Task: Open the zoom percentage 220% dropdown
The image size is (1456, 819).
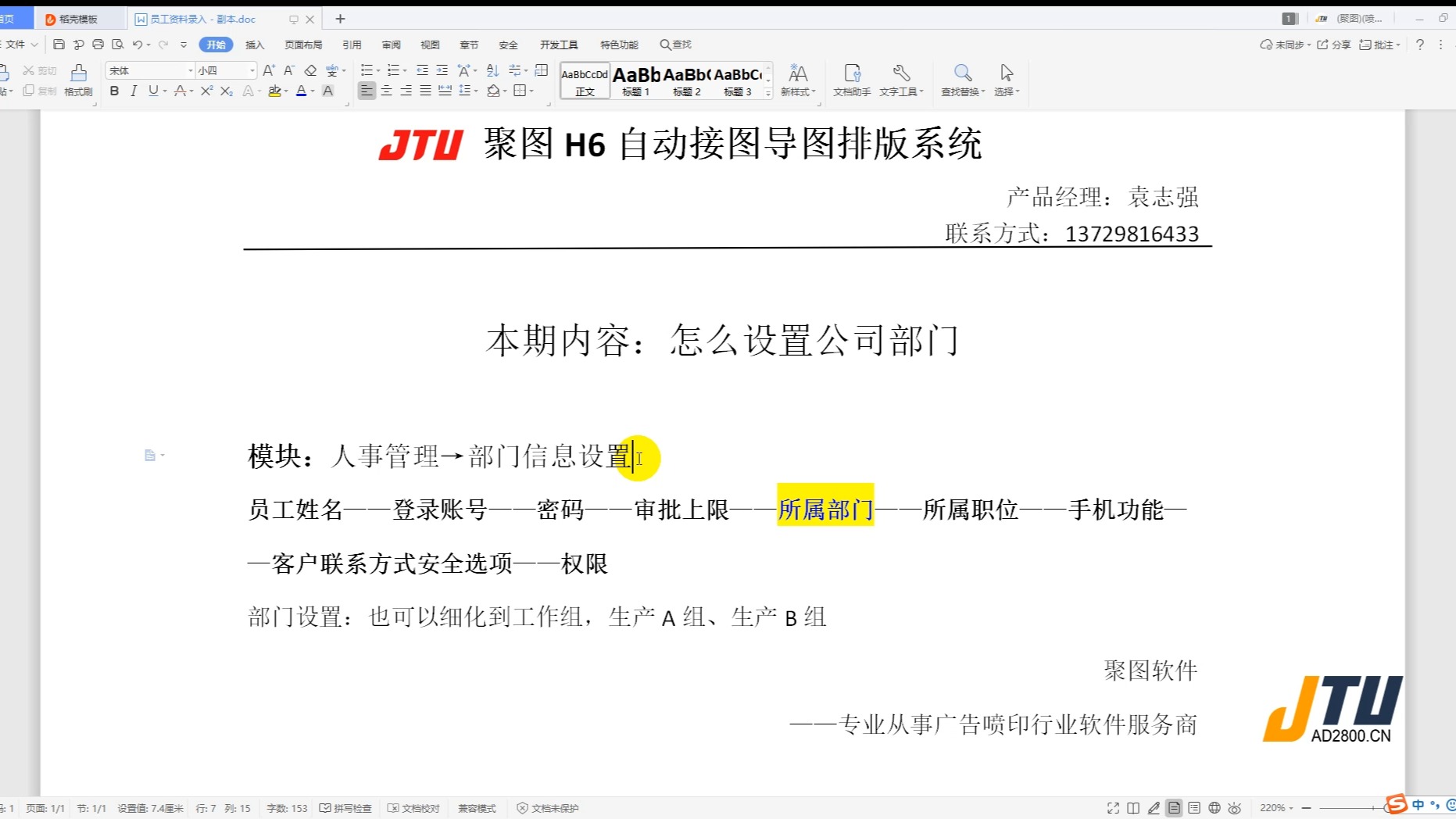Action: coord(1276,808)
